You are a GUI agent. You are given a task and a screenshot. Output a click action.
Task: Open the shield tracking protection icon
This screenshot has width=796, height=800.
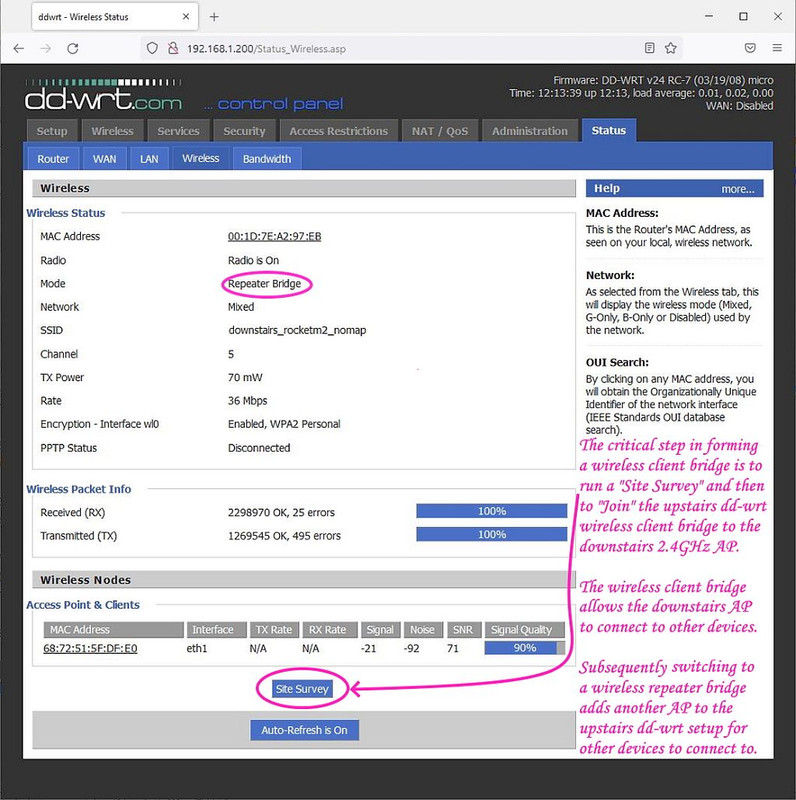(x=152, y=48)
